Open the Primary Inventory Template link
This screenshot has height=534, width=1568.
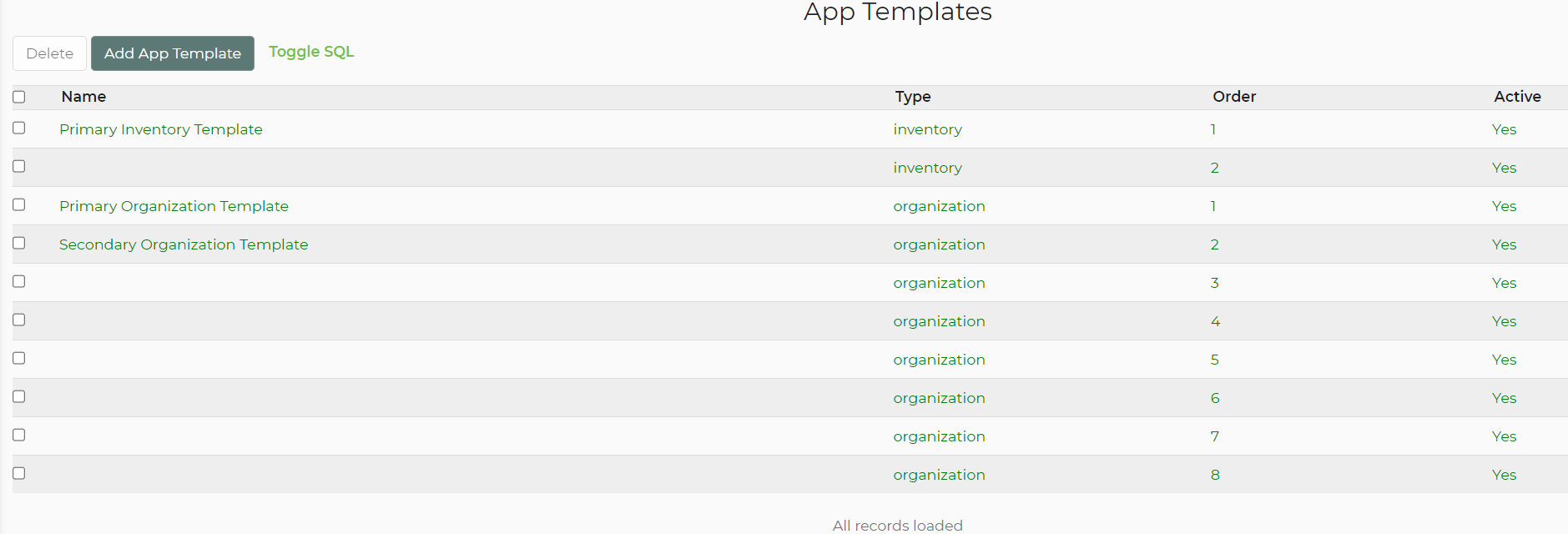[x=161, y=129]
